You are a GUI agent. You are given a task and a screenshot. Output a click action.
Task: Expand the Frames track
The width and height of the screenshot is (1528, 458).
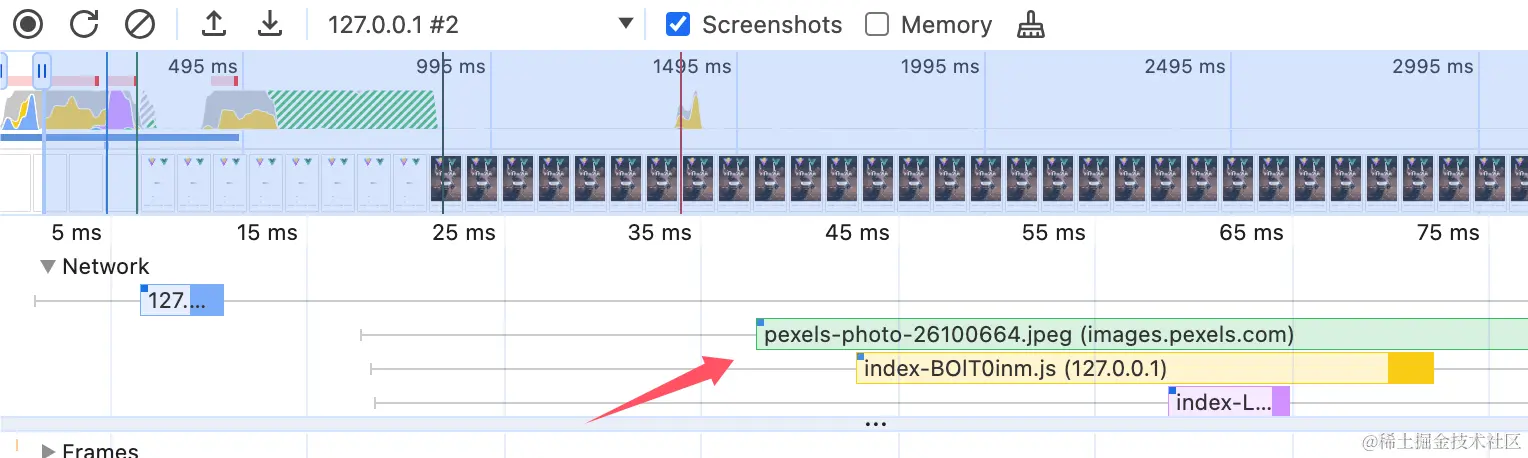[x=48, y=451]
